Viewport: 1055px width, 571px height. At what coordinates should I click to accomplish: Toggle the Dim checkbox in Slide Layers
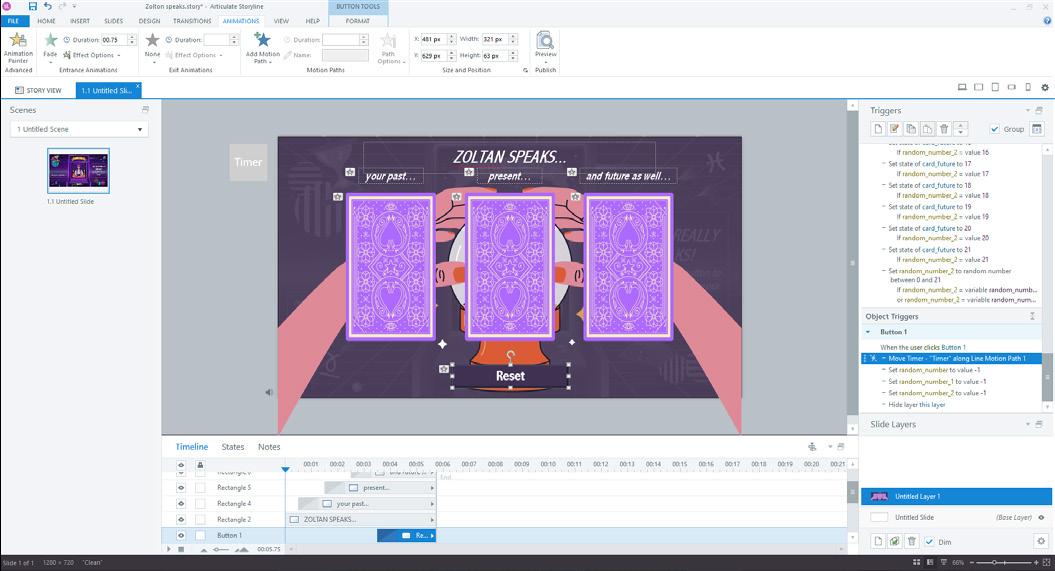[x=929, y=541]
